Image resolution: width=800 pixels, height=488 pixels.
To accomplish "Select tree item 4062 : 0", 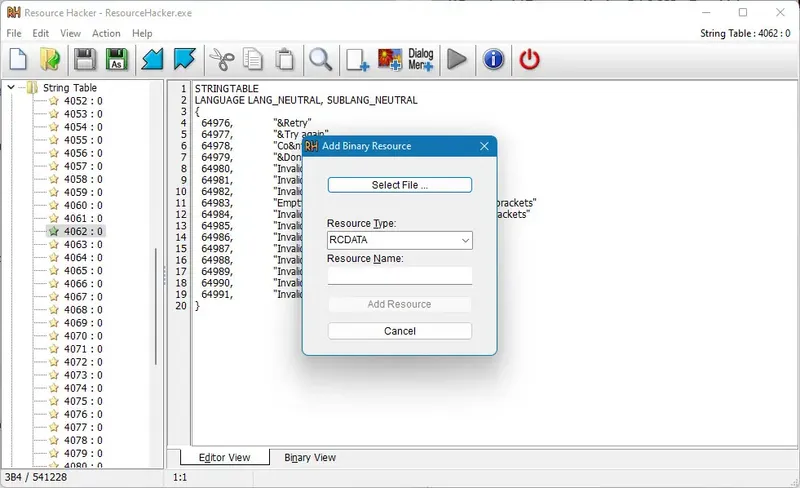I will pyautogui.click(x=83, y=231).
